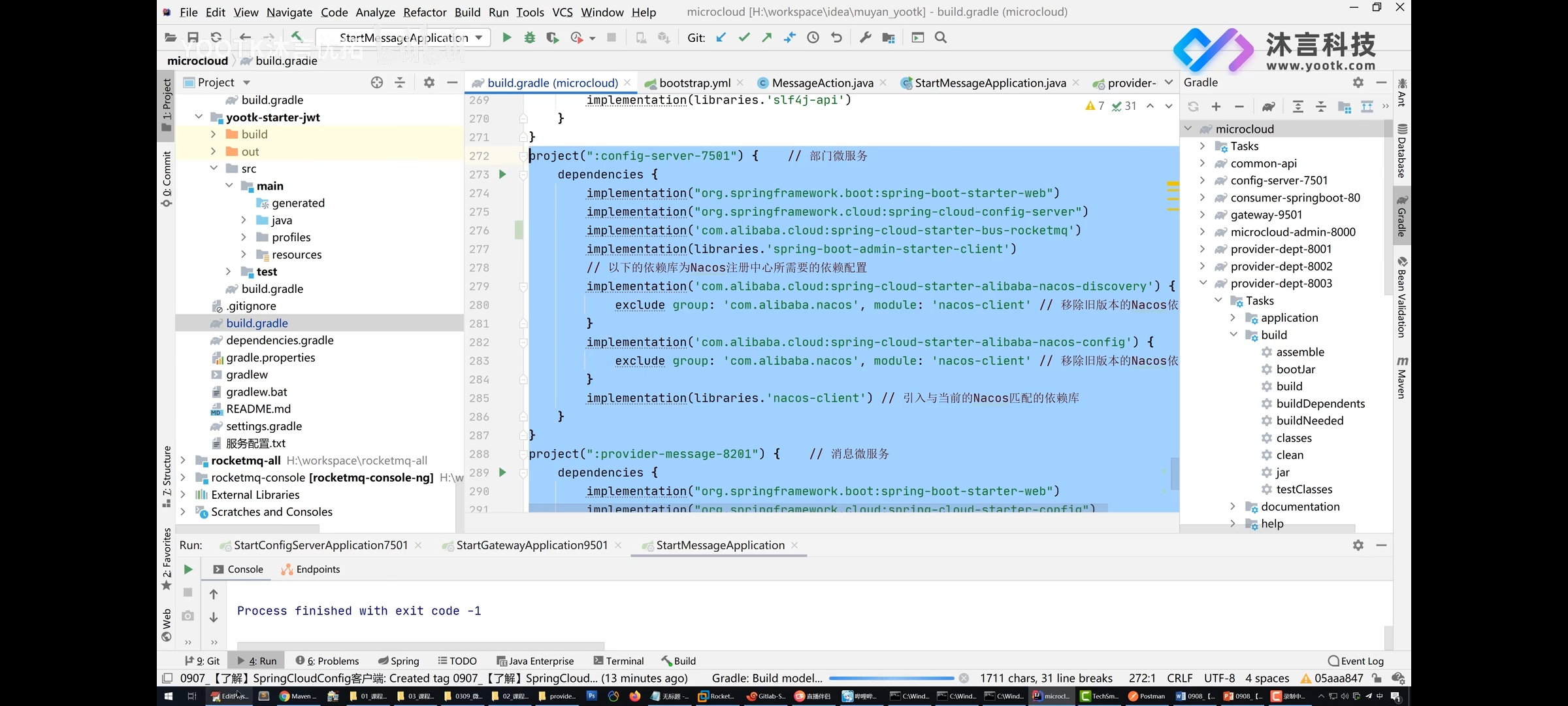The width and height of the screenshot is (1568, 706).
Task: Execute Gradle task elephant icon
Action: 1269,107
